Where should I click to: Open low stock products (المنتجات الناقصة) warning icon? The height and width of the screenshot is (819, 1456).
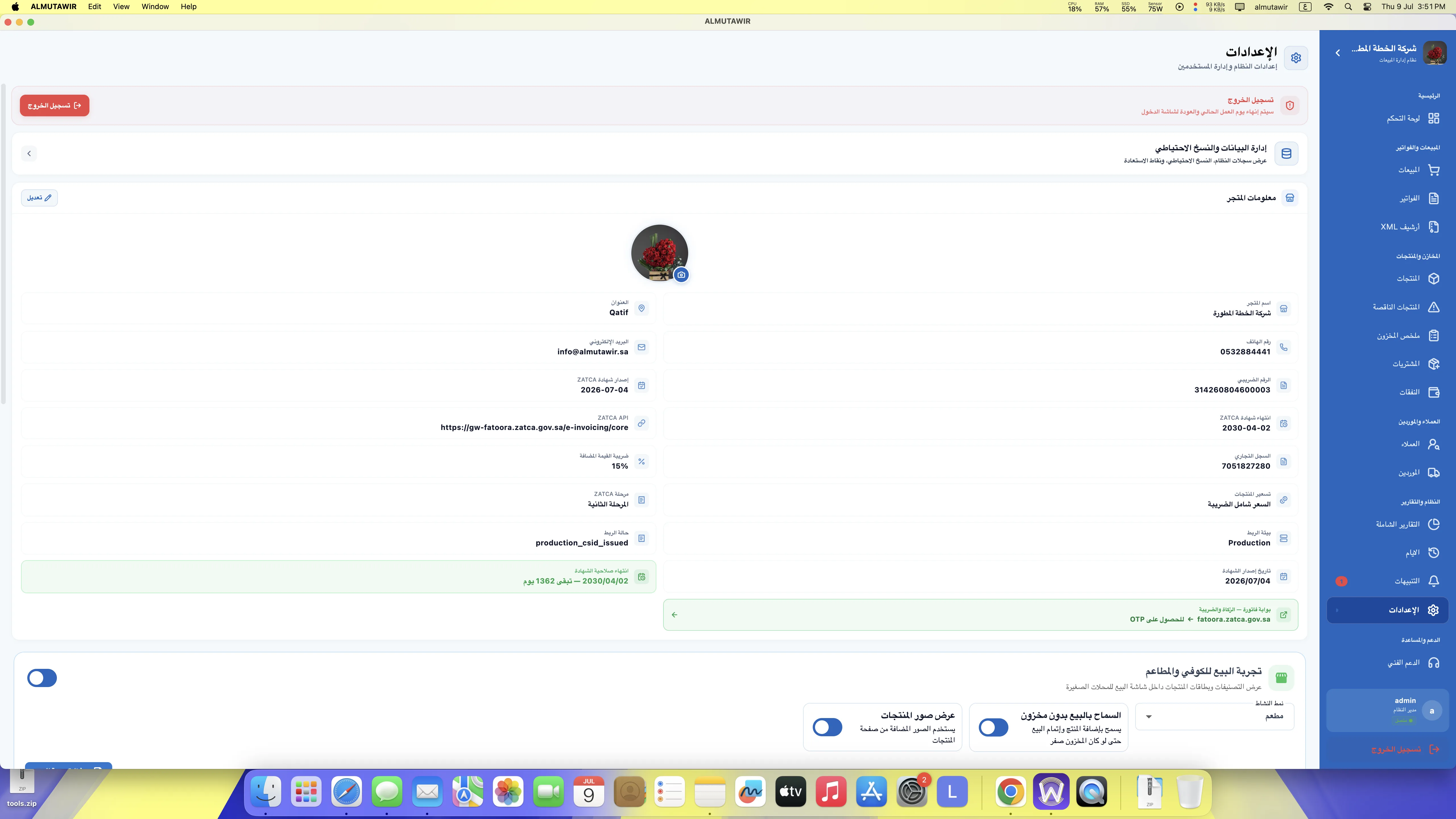(1433, 307)
